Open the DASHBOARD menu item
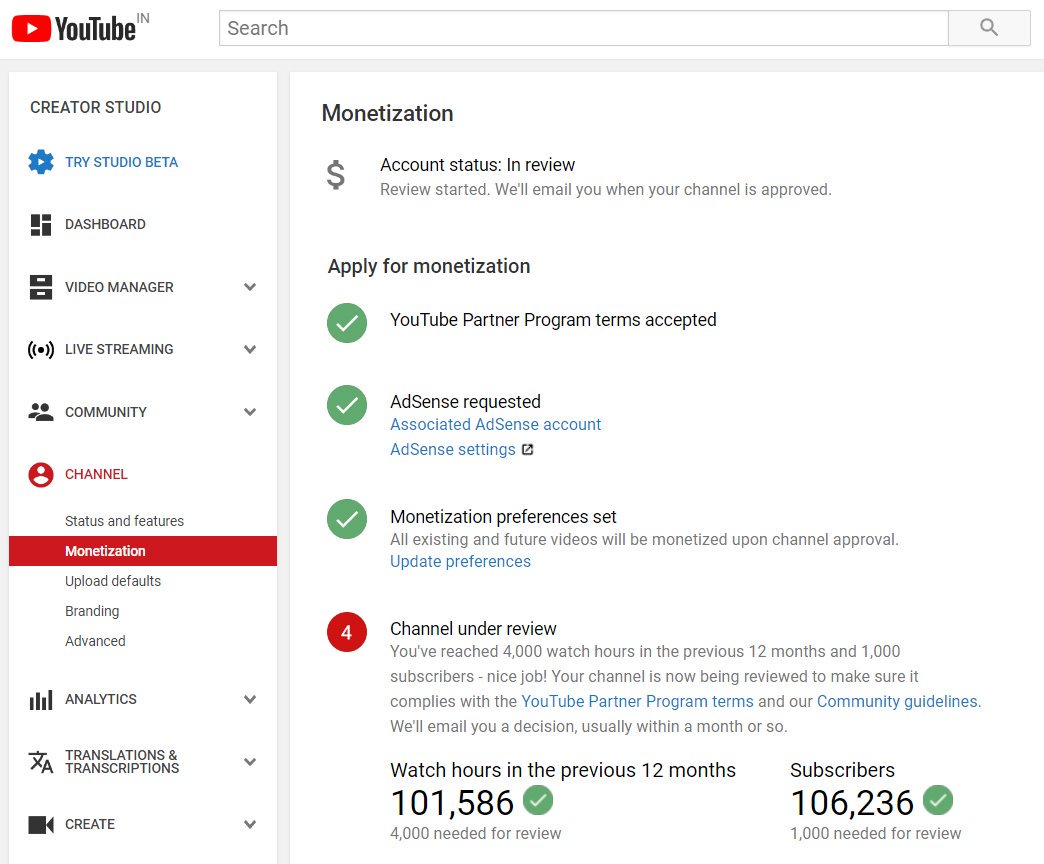This screenshot has width=1044, height=864. point(105,224)
